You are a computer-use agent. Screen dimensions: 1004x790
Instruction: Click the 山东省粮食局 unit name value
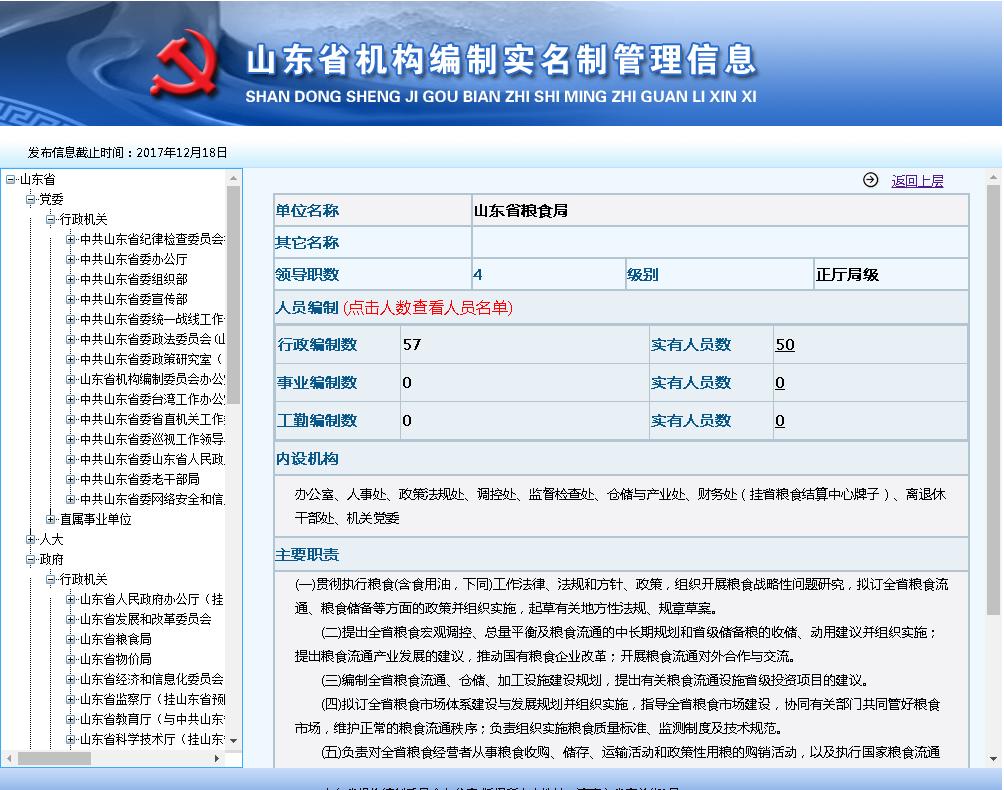pos(521,211)
